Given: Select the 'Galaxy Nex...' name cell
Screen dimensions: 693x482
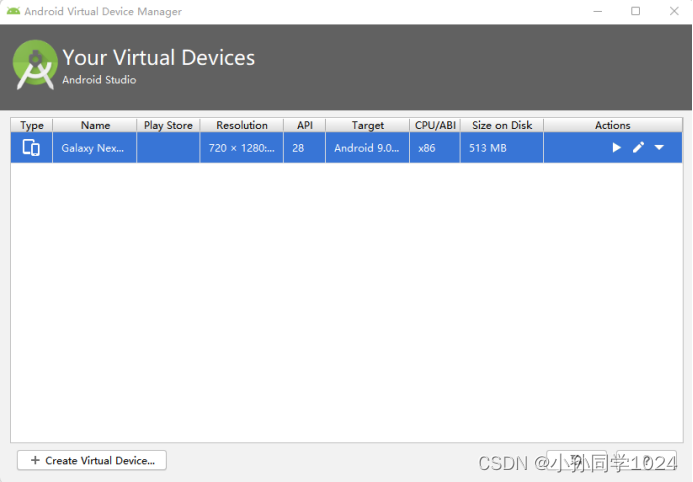Looking at the screenshot, I should [95, 148].
